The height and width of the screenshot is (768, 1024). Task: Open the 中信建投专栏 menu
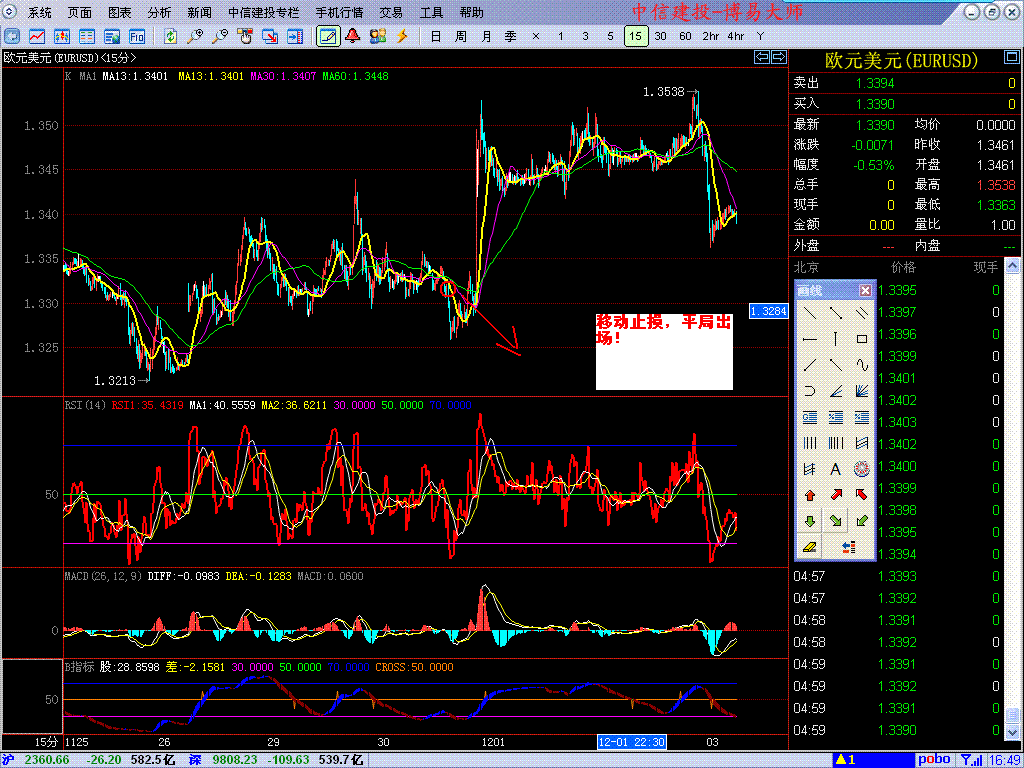(x=264, y=12)
